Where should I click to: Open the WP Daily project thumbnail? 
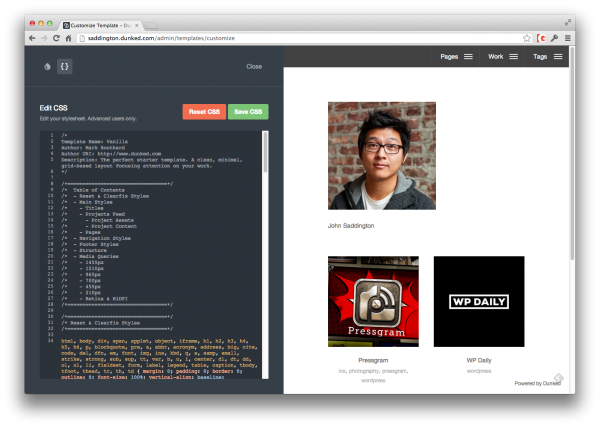pos(479,301)
